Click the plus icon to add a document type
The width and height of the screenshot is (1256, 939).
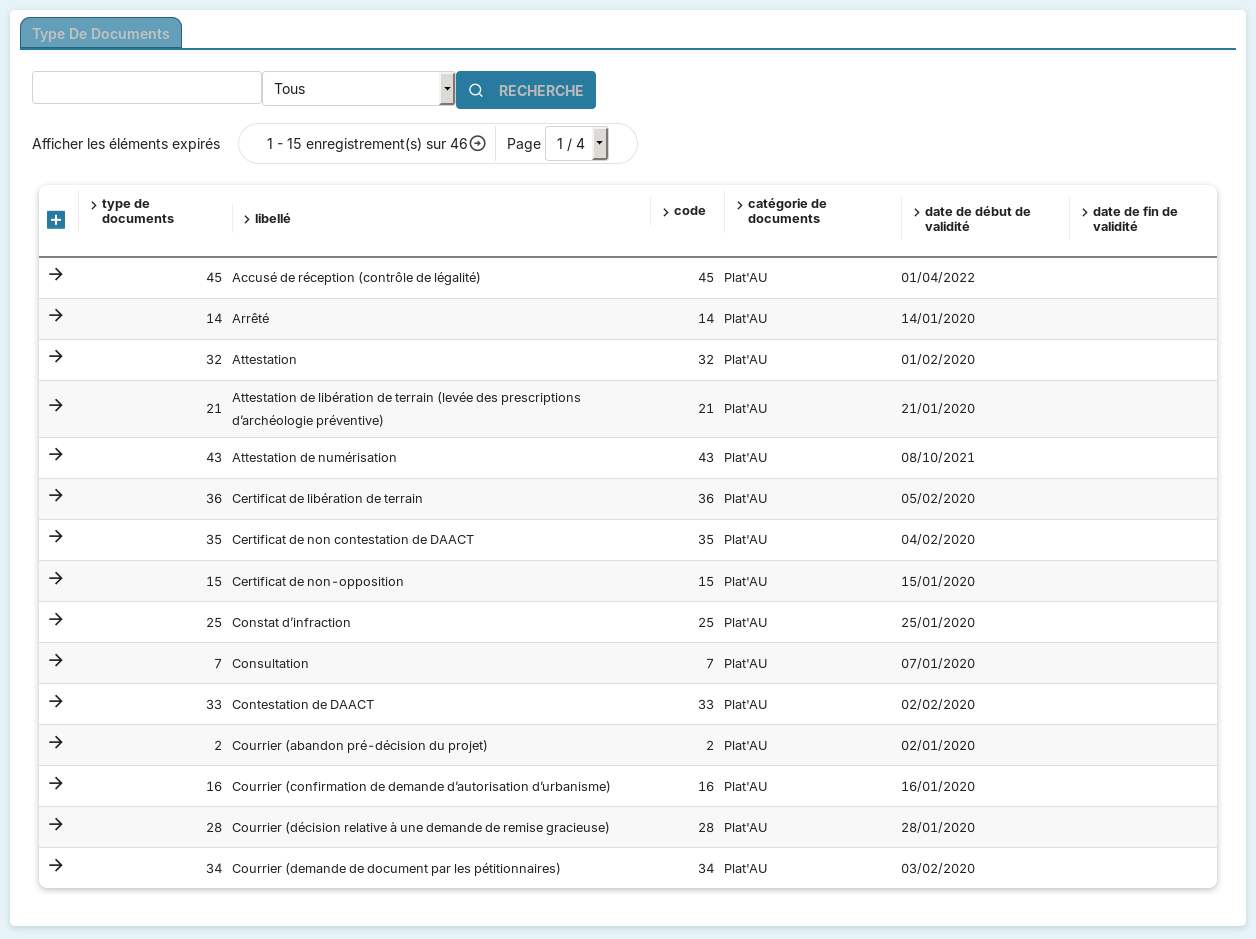(56, 220)
